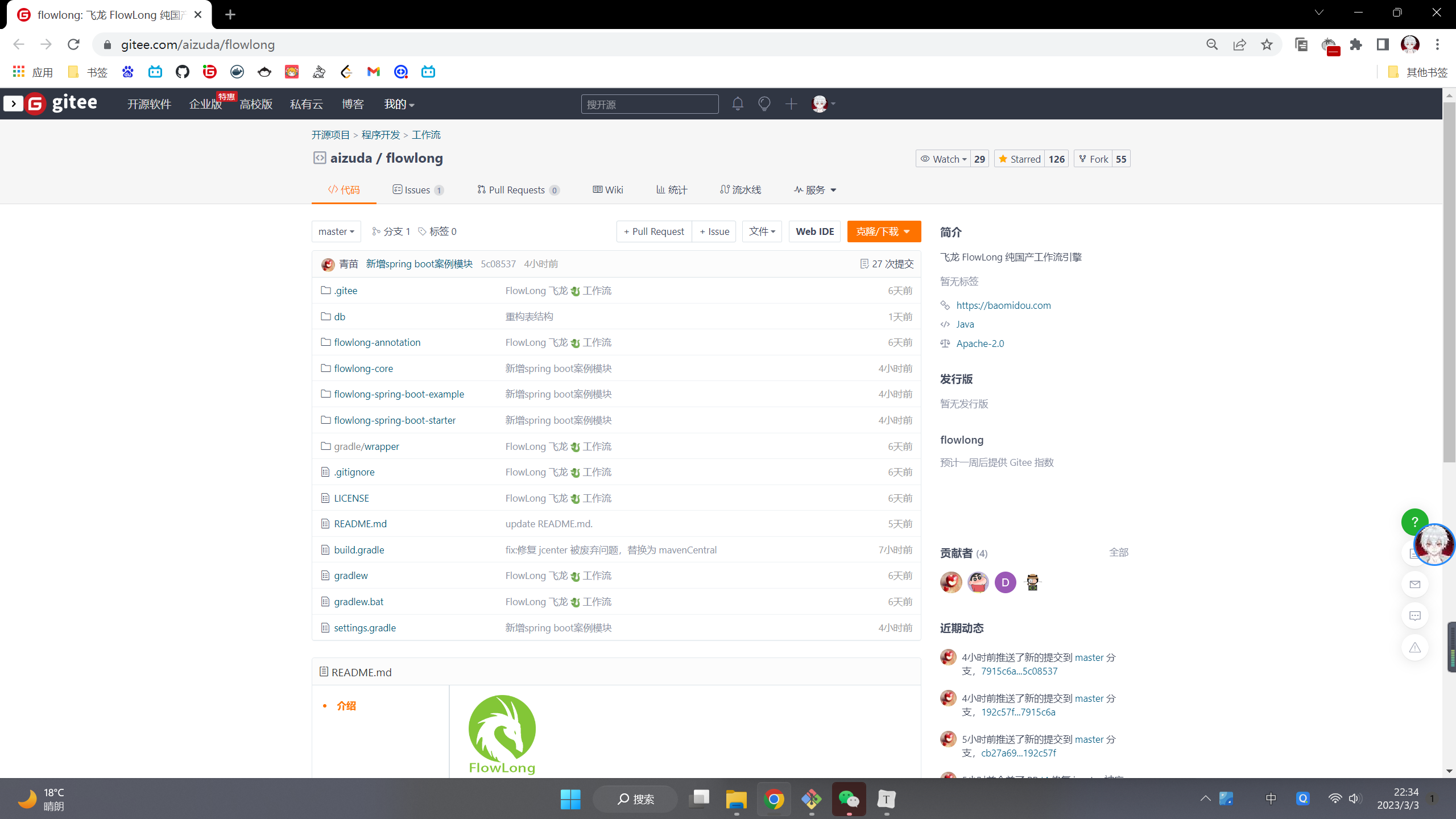The height and width of the screenshot is (819, 1456).
Task: Switch to the Wiki tab
Action: click(x=608, y=189)
